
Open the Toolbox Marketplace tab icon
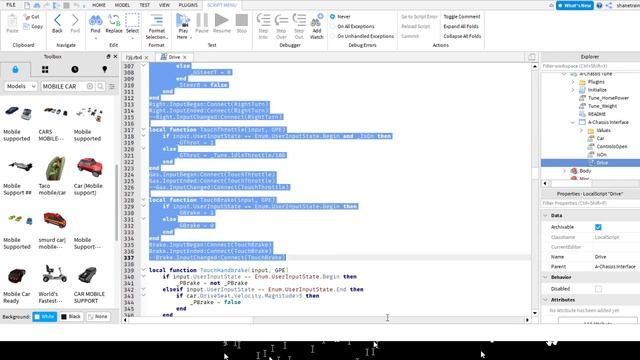click(x=15, y=69)
